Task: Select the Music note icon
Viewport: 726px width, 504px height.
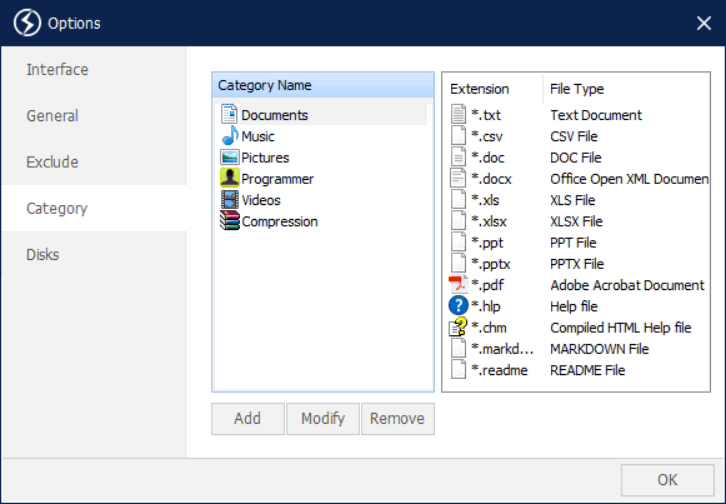Action: (x=230, y=136)
